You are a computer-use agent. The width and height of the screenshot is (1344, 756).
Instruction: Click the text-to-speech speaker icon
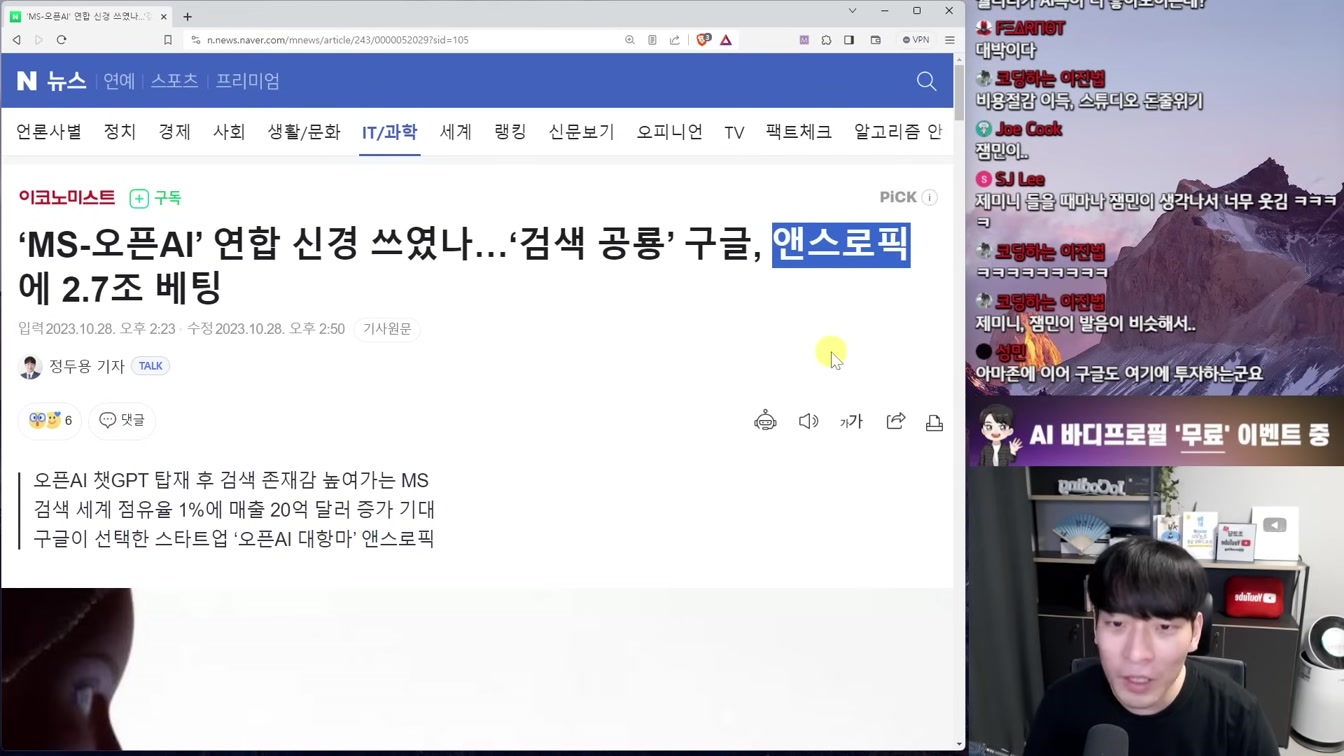808,421
